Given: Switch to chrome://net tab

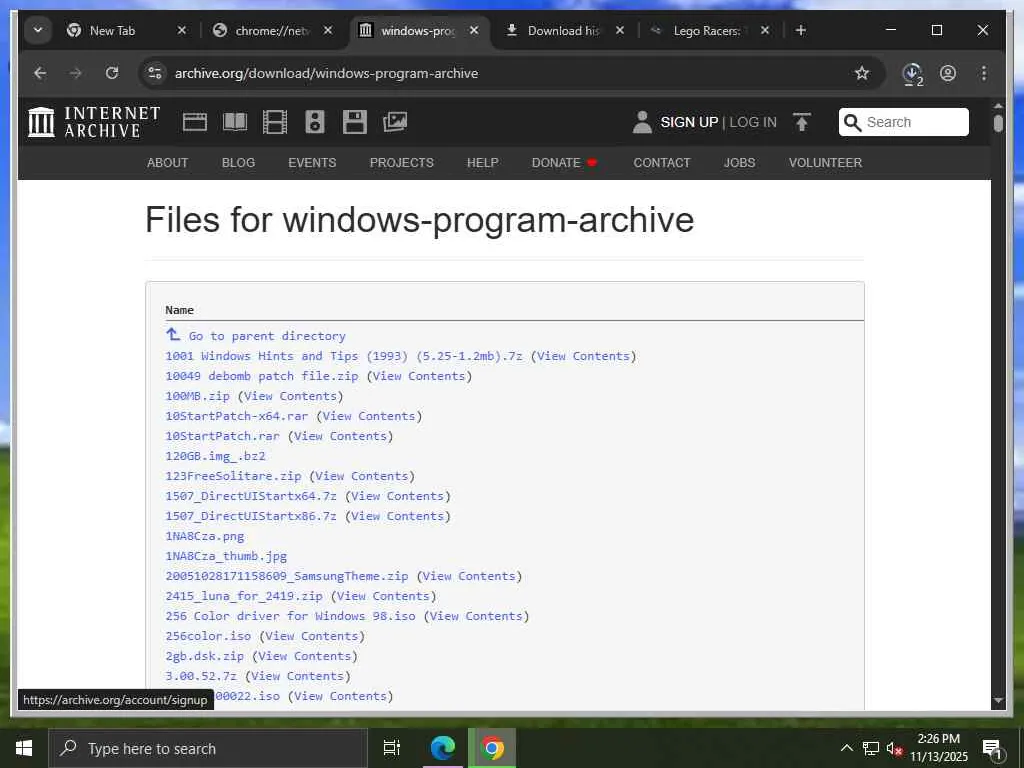Looking at the screenshot, I should [x=272, y=30].
